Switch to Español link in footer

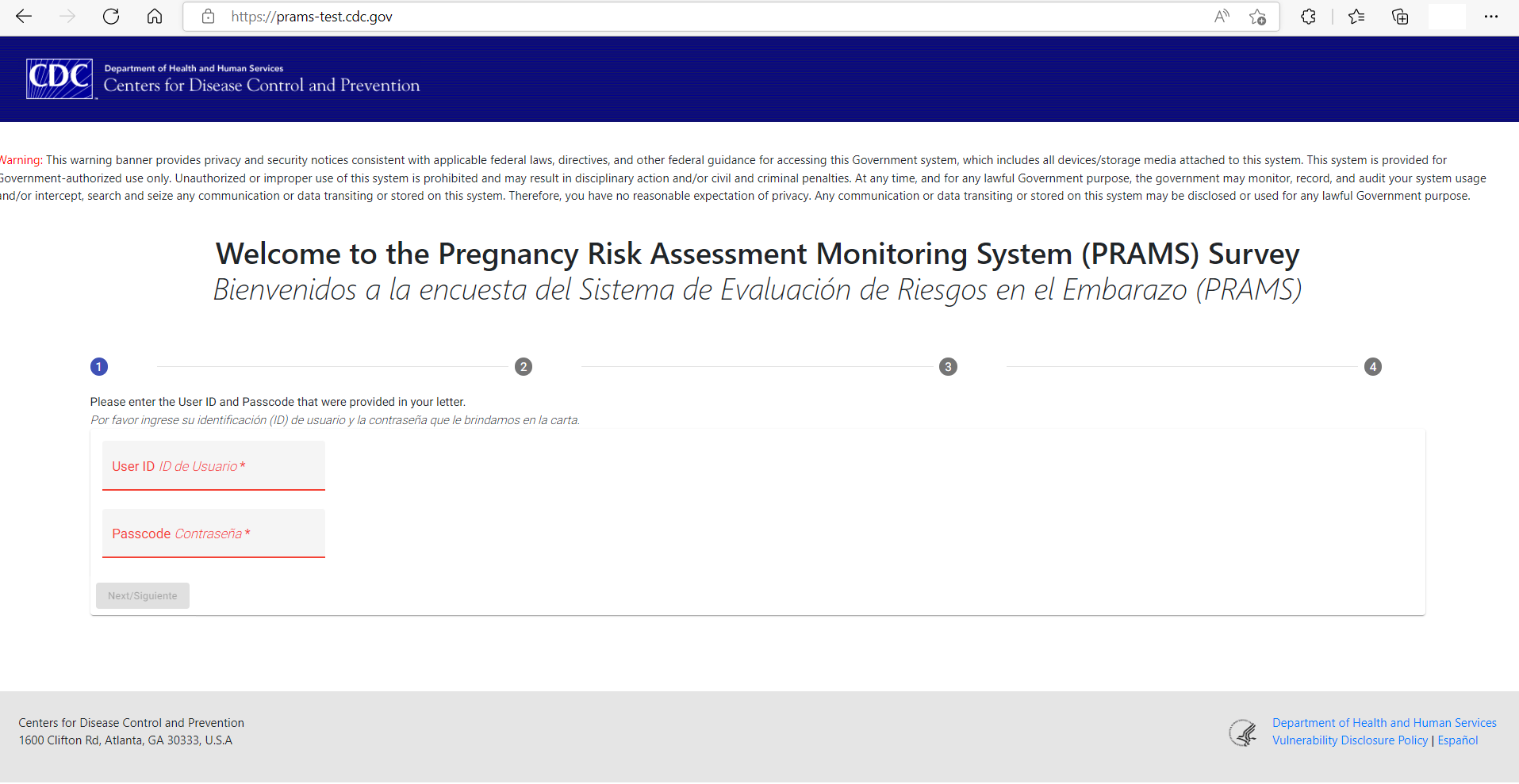1458,740
